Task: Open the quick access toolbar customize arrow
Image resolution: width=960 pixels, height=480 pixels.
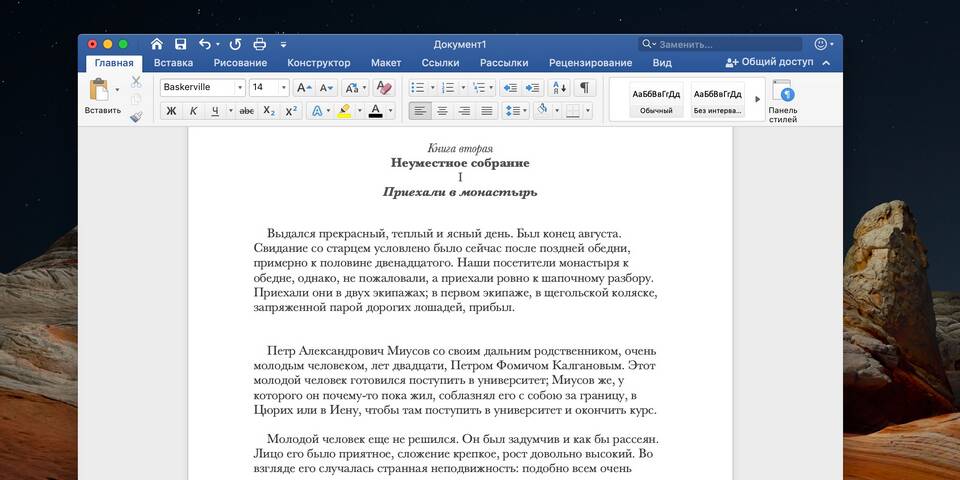Action: [x=283, y=44]
